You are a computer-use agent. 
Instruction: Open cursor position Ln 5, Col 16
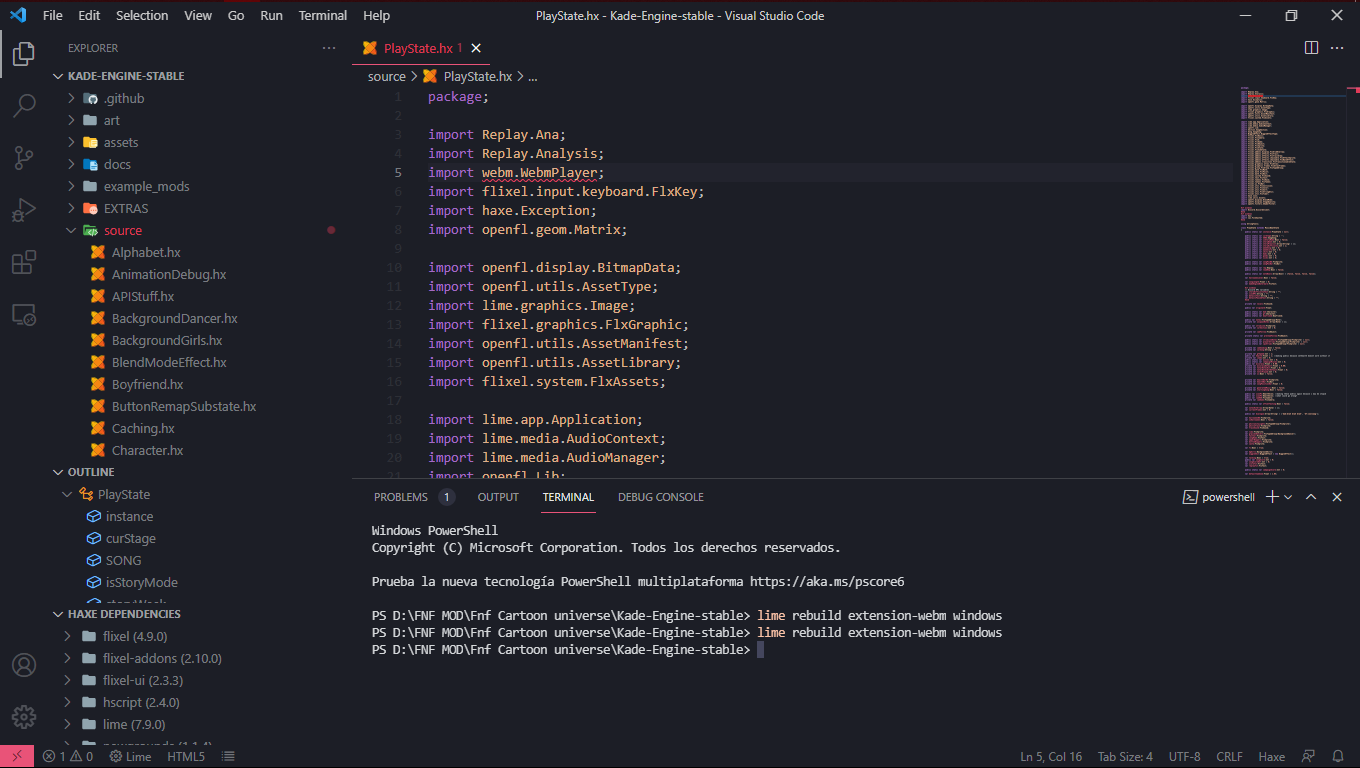[x=1051, y=757]
